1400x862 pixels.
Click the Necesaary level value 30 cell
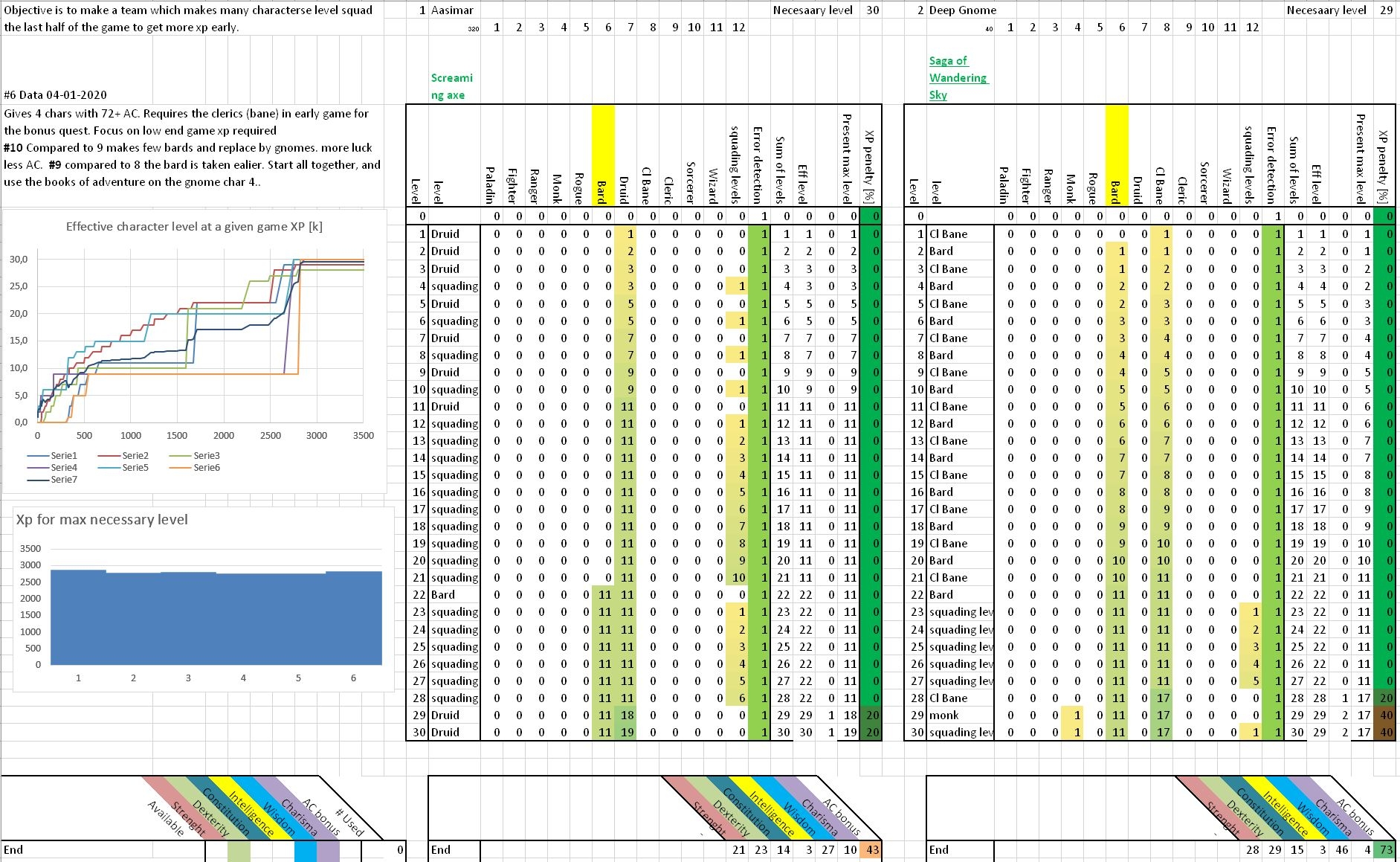872,10
